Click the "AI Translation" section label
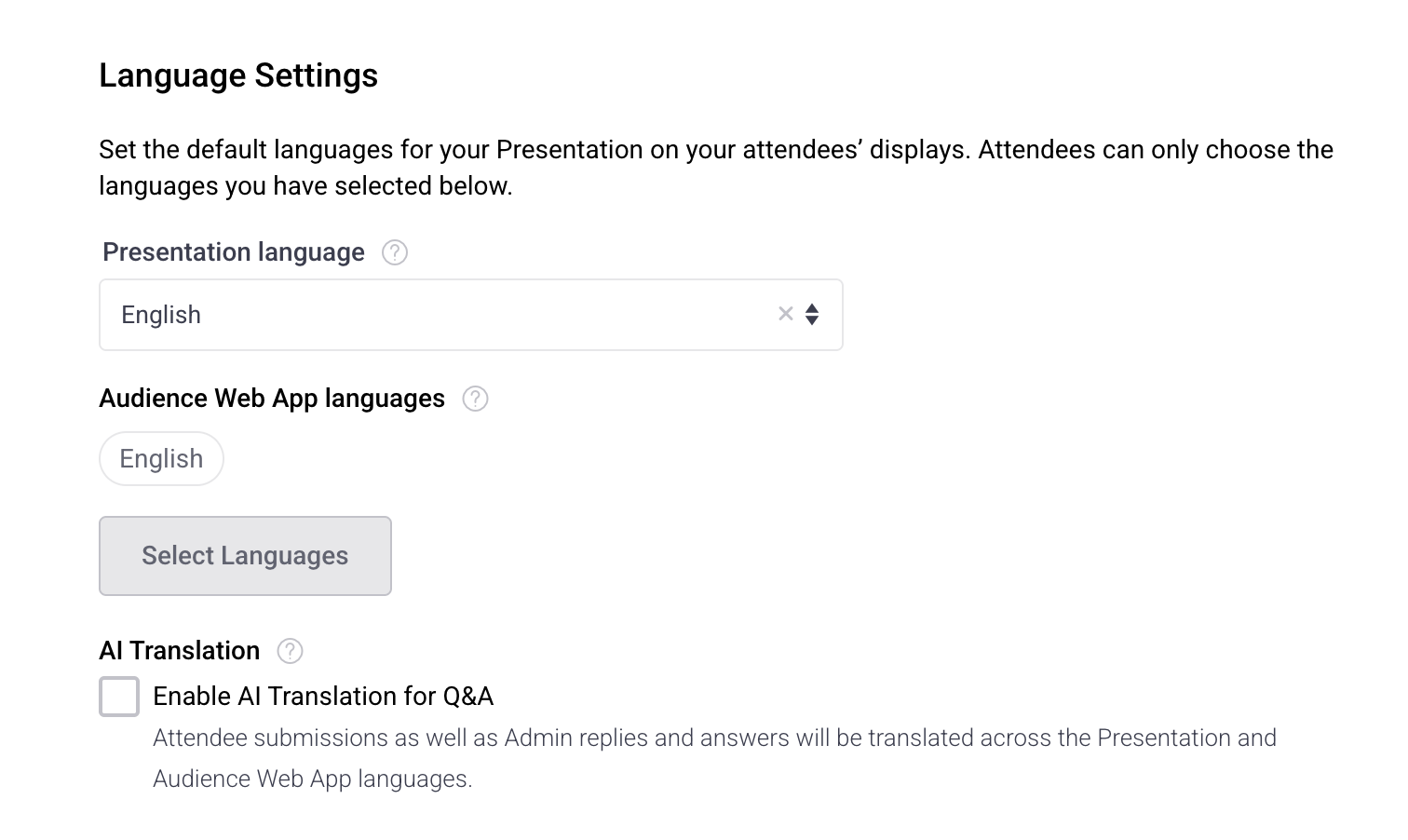1408x840 pixels. [x=180, y=651]
